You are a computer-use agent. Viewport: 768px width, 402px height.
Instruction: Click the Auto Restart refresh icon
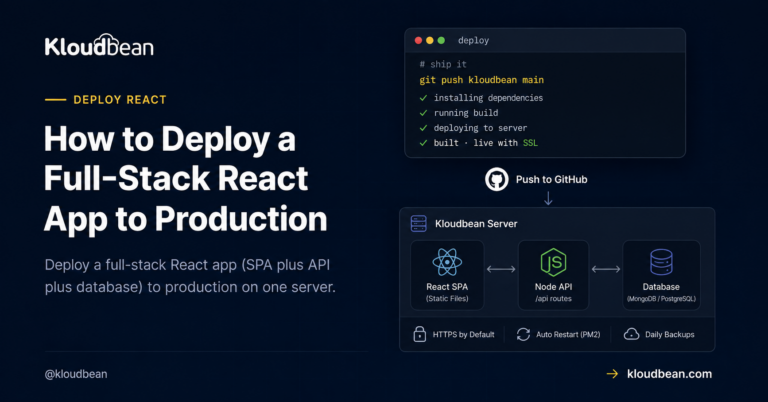[523, 334]
